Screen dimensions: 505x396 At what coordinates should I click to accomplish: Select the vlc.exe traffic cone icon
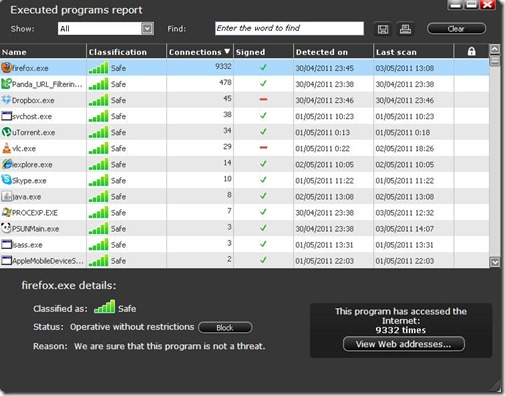coord(6,148)
